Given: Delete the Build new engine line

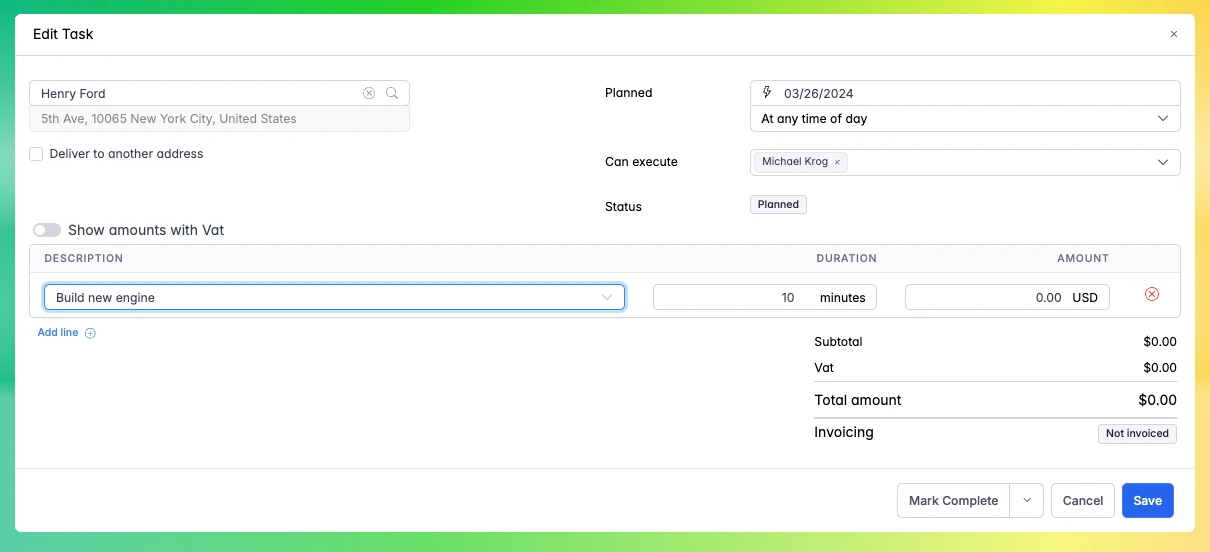Looking at the screenshot, I should tap(1151, 294).
